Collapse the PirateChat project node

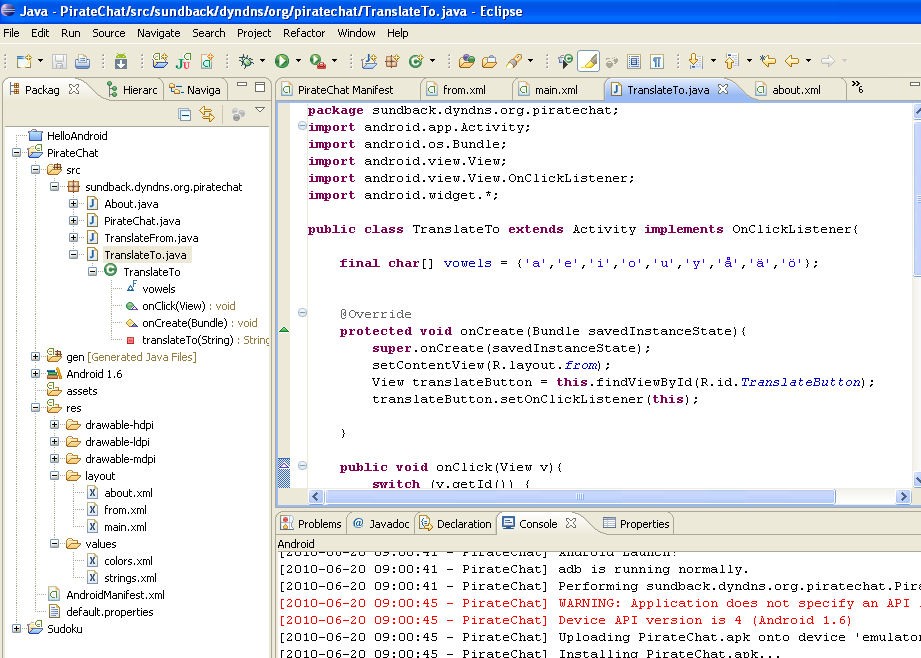(x=16, y=153)
